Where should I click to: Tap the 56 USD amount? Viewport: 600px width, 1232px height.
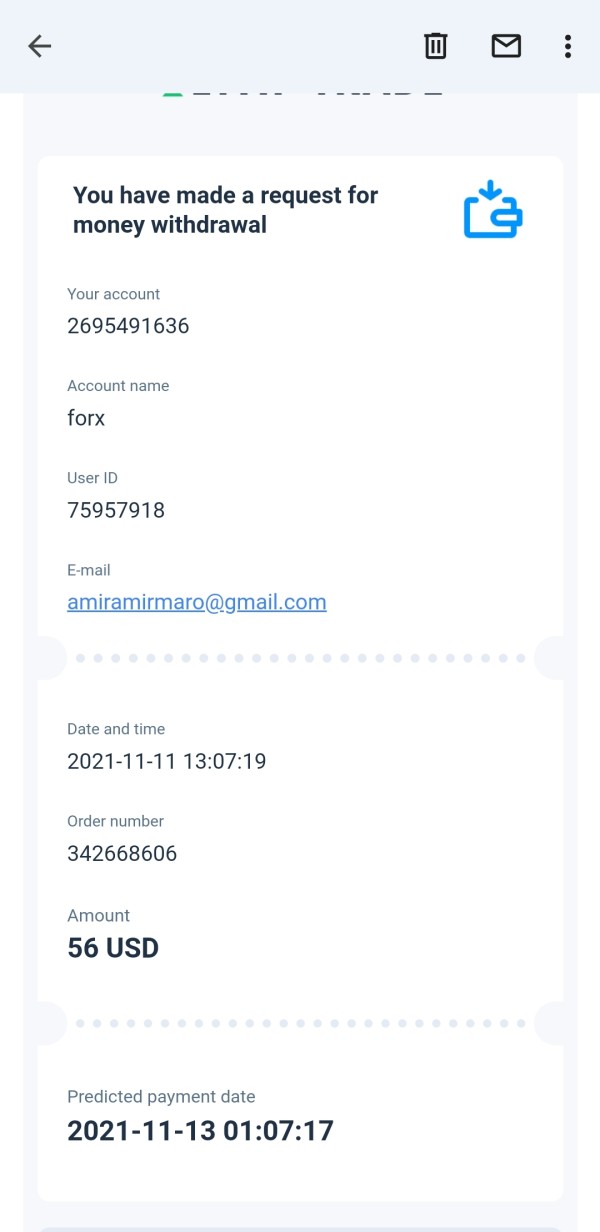[113, 948]
